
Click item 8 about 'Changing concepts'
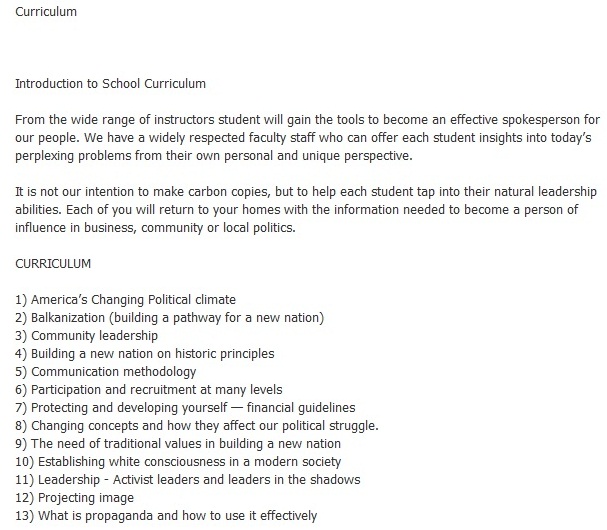point(197,426)
